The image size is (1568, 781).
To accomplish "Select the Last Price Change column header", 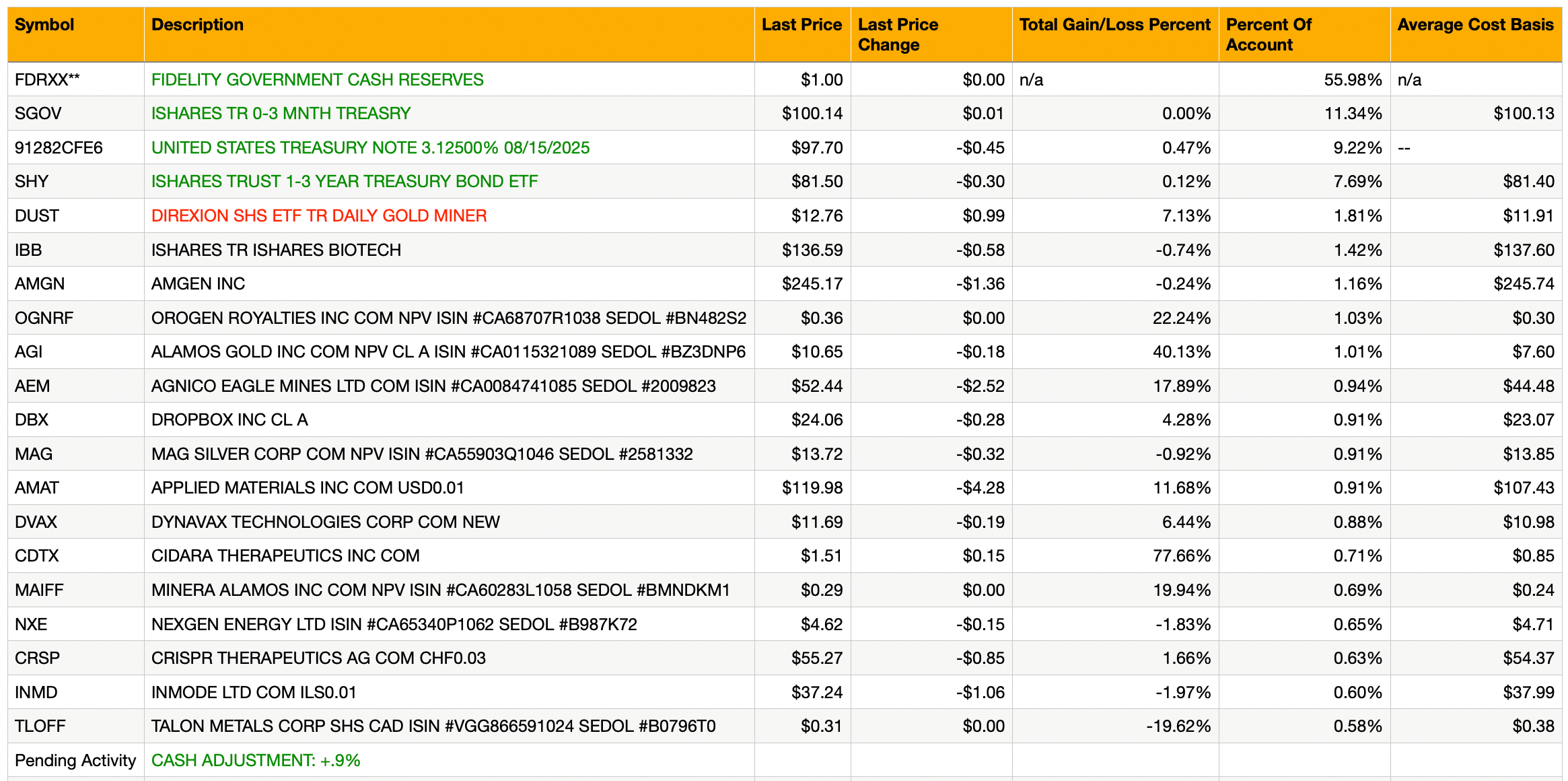I will [898, 35].
